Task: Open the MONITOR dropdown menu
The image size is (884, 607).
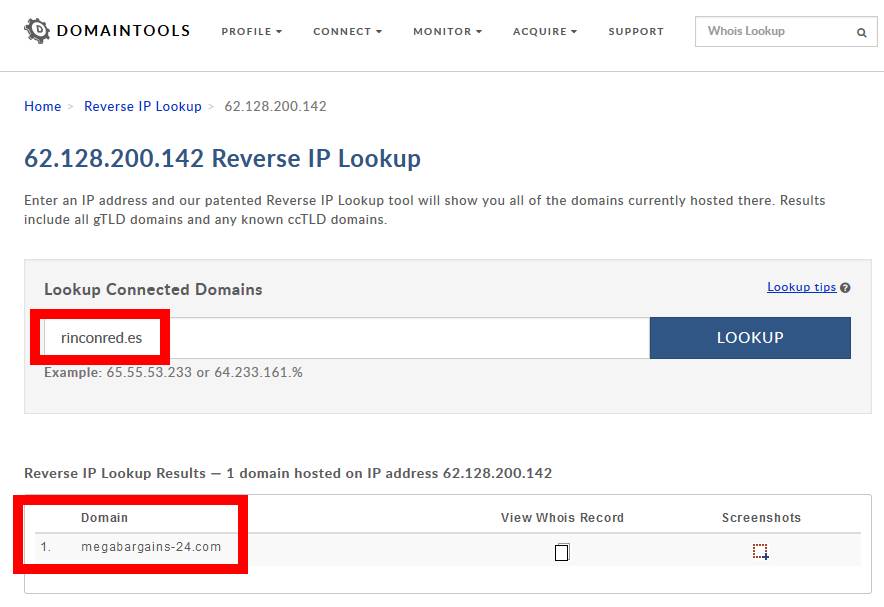Action: [447, 32]
